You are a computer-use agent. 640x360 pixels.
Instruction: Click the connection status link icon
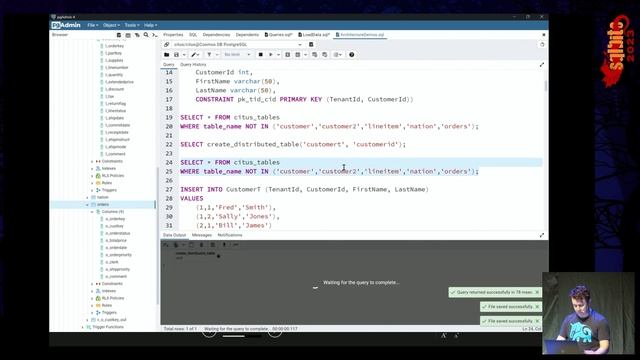click(x=167, y=44)
